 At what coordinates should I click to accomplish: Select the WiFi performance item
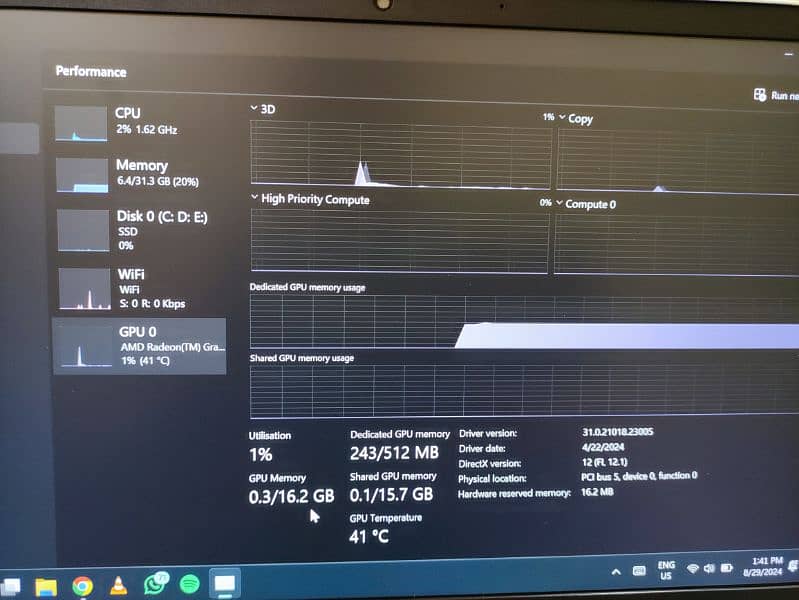click(139, 289)
